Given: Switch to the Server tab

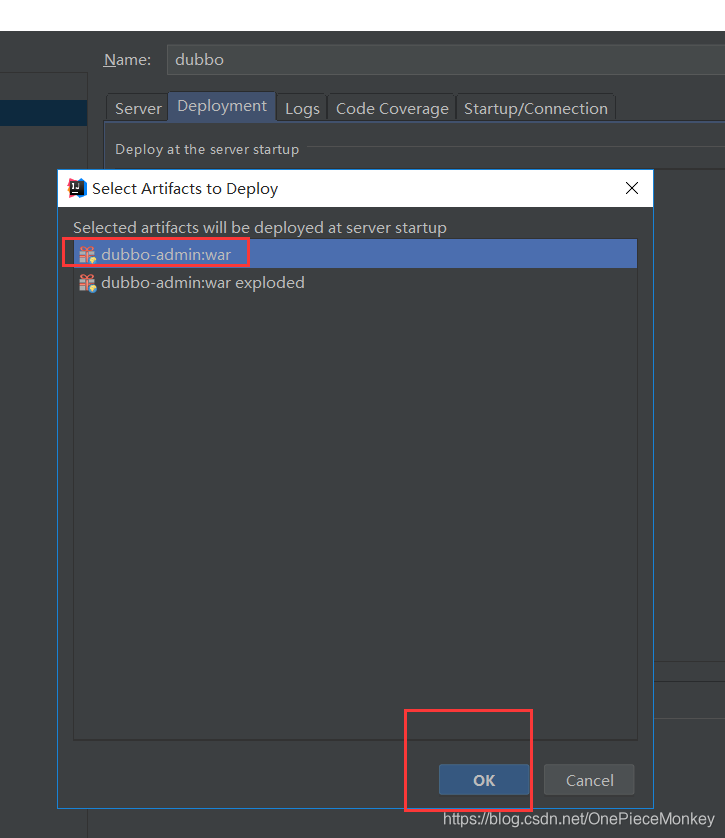Looking at the screenshot, I should [x=138, y=108].
